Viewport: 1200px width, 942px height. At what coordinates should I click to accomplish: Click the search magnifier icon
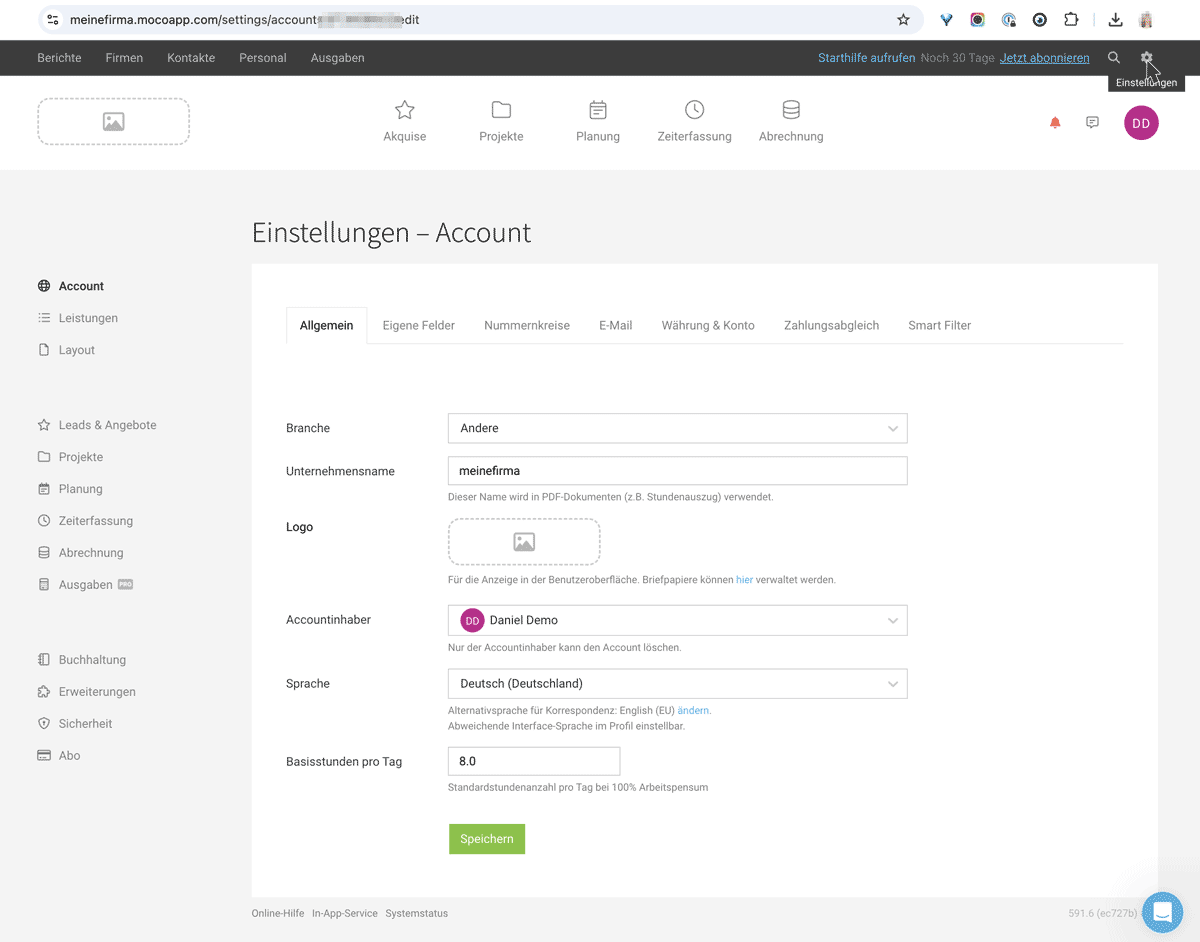tap(1114, 58)
